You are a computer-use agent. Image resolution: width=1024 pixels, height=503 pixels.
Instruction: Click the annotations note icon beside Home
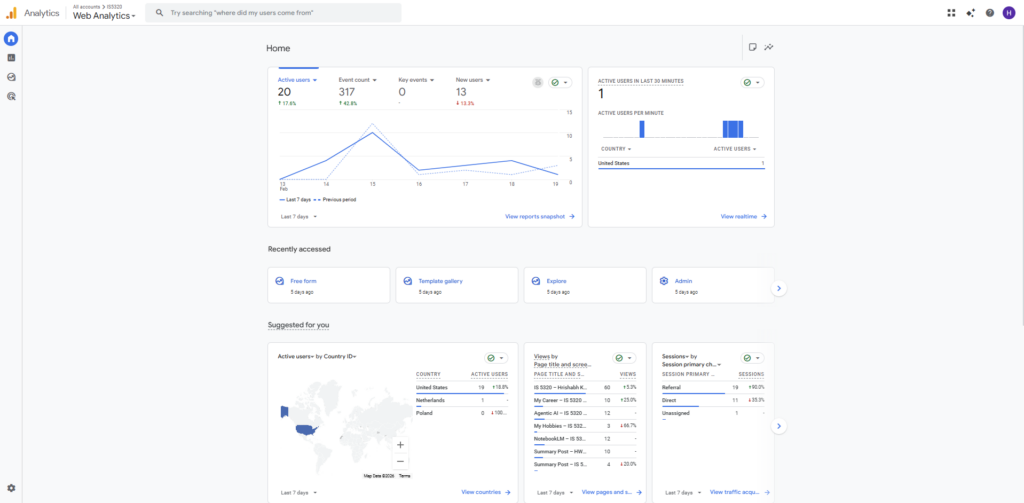(x=752, y=47)
